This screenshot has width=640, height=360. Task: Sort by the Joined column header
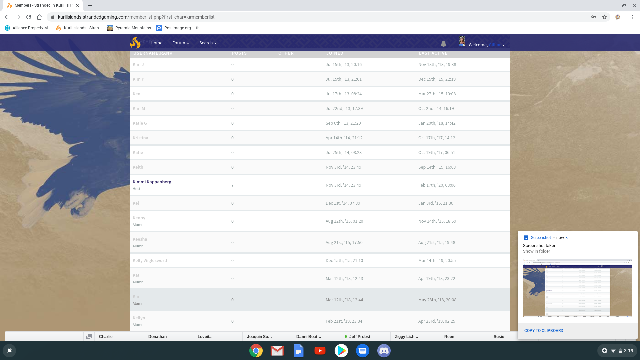point(334,53)
